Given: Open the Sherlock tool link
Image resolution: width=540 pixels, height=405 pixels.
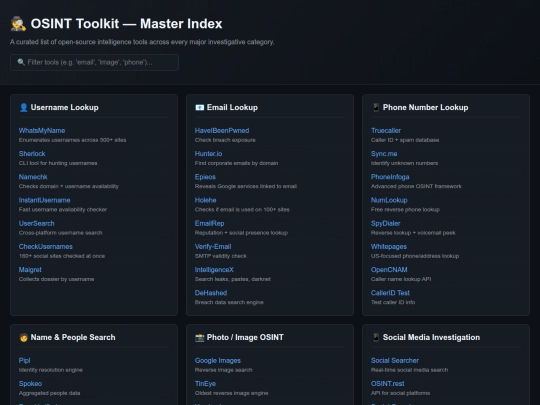Looking at the screenshot, I should (32, 154).
